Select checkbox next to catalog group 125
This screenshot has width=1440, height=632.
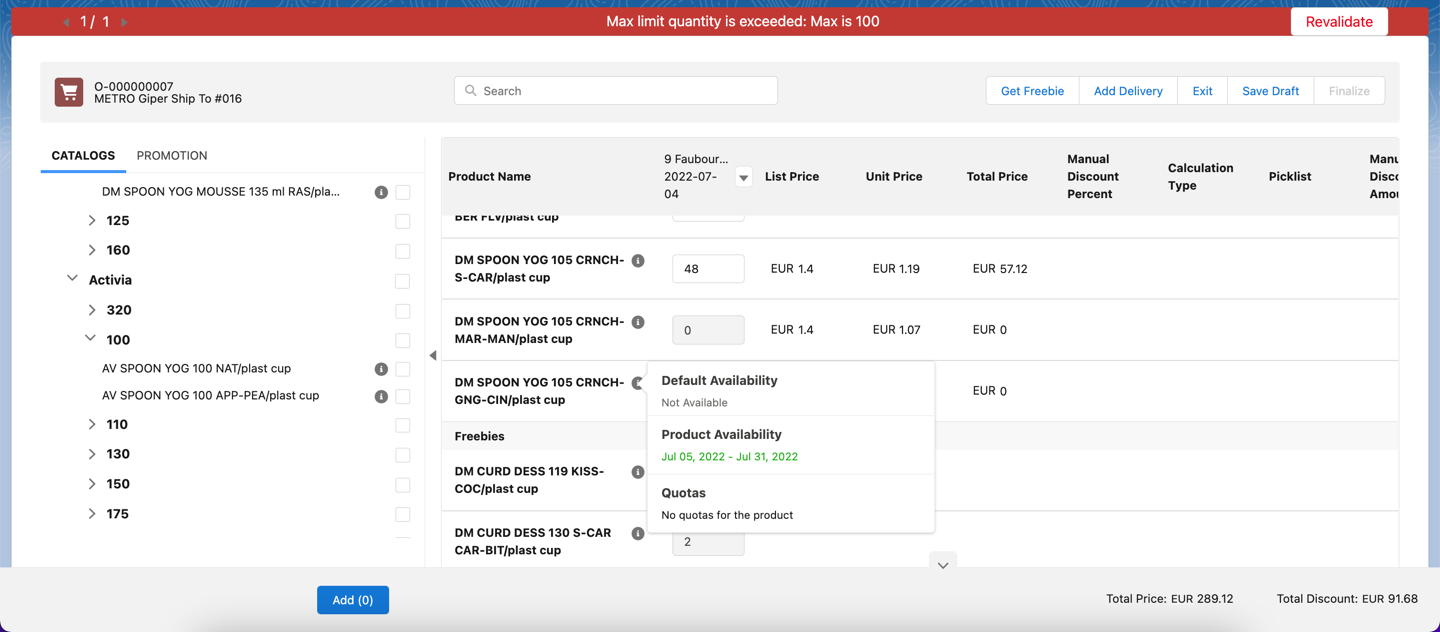click(403, 221)
